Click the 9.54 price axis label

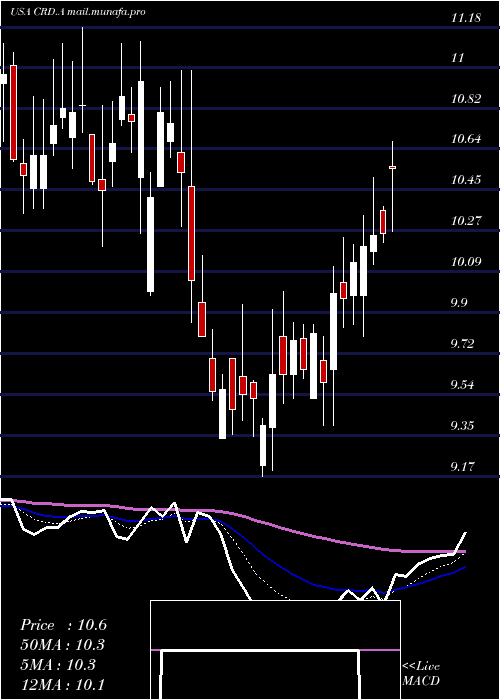pos(462,384)
